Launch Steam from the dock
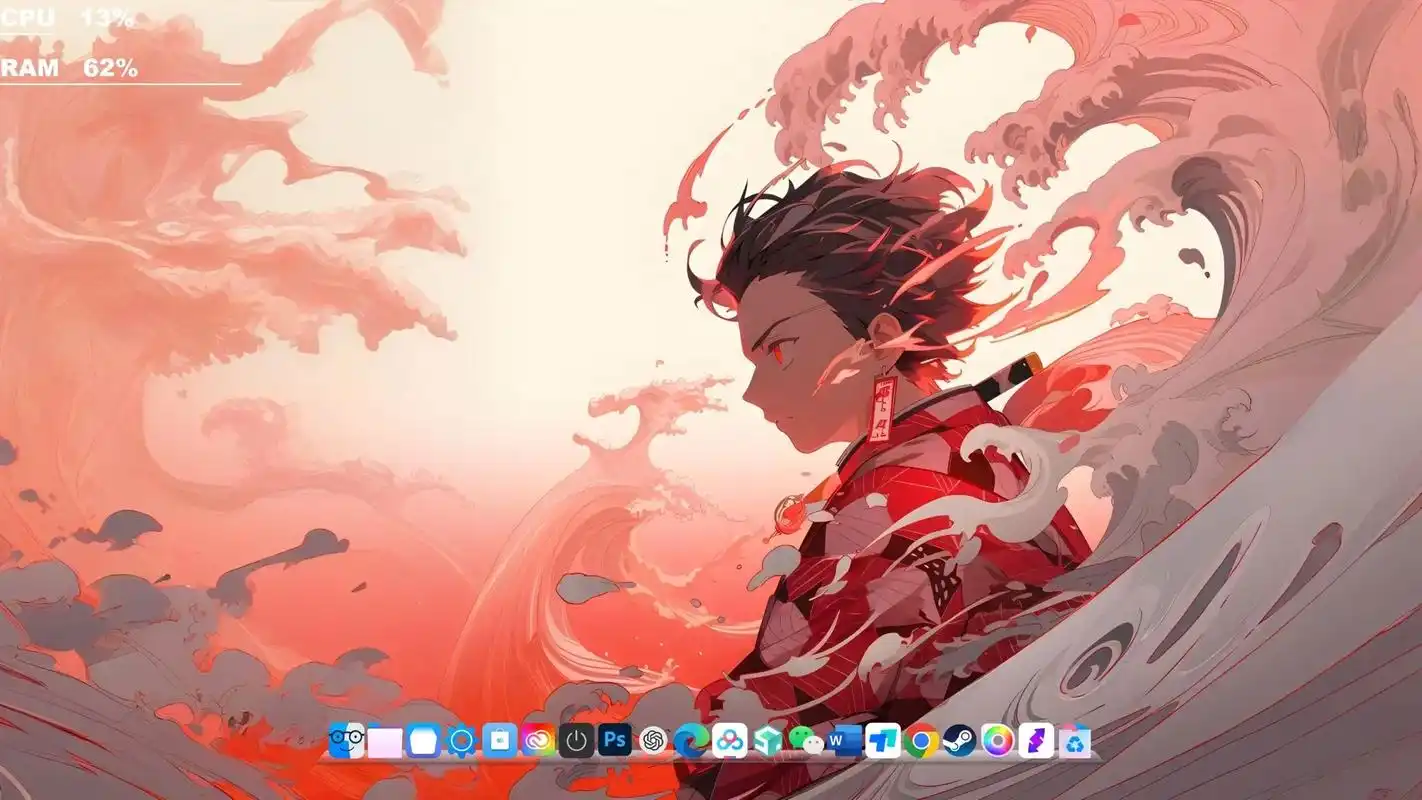The width and height of the screenshot is (1422, 800). pos(959,741)
